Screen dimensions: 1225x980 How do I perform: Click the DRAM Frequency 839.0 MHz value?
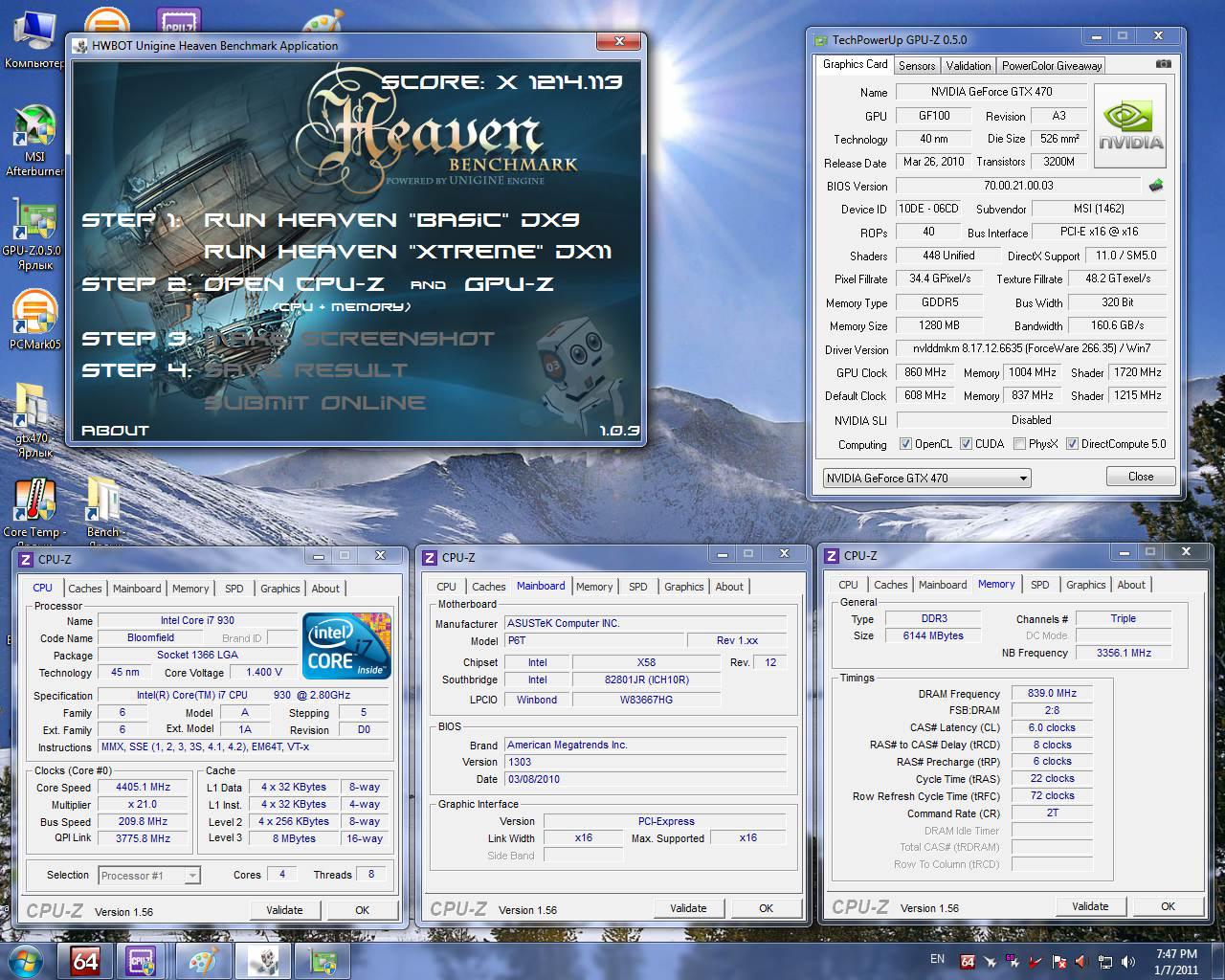(1052, 693)
